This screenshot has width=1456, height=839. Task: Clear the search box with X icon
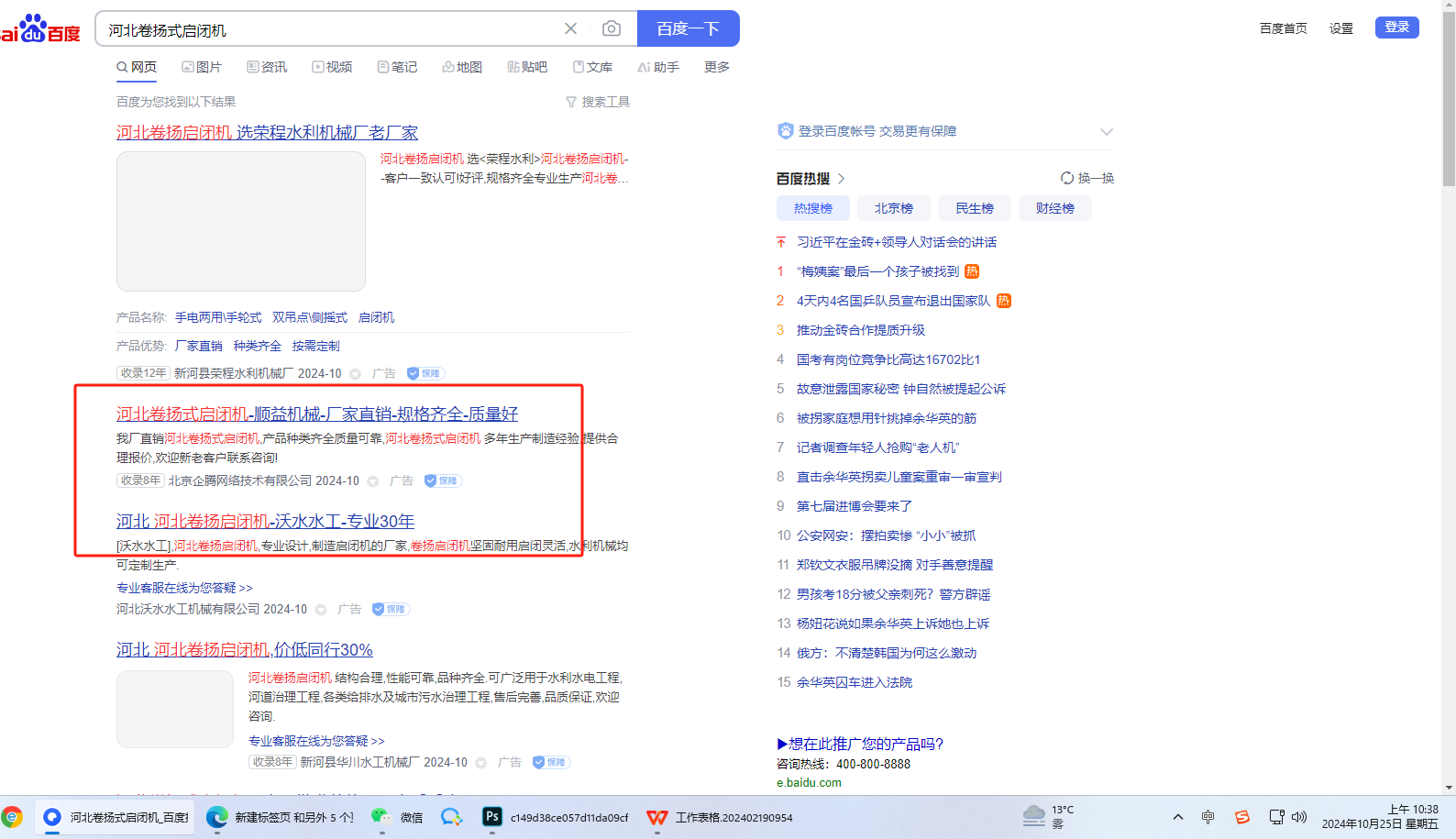pyautogui.click(x=570, y=29)
